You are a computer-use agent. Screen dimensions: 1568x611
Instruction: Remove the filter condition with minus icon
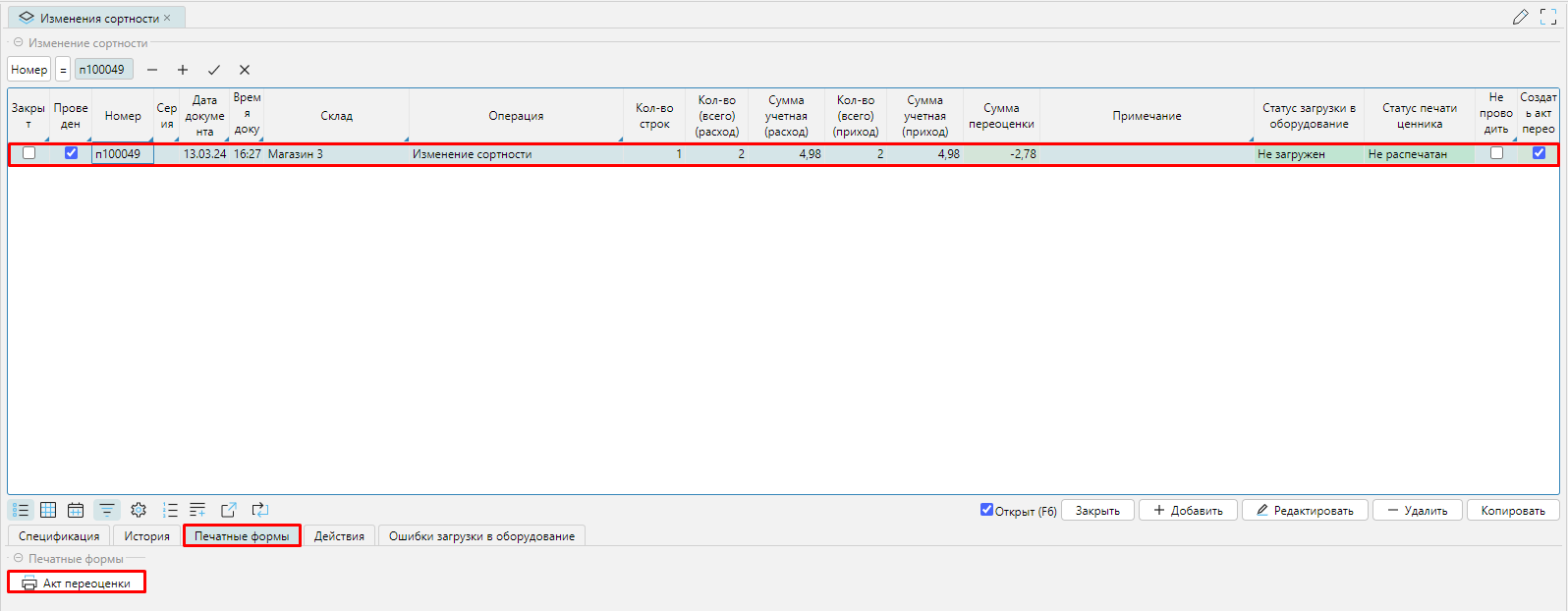152,70
